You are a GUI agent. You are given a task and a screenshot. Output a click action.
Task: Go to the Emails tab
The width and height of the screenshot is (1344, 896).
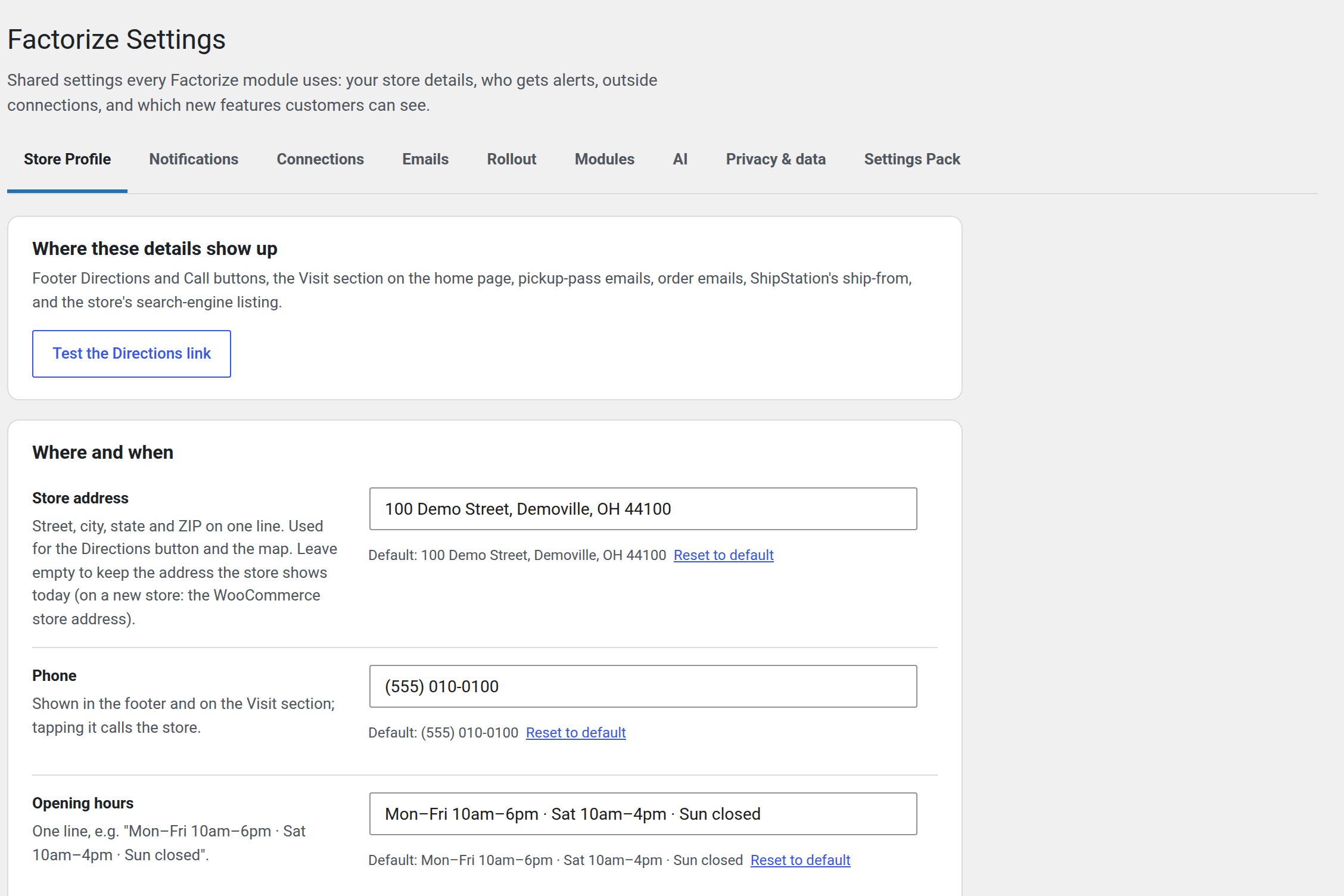425,160
